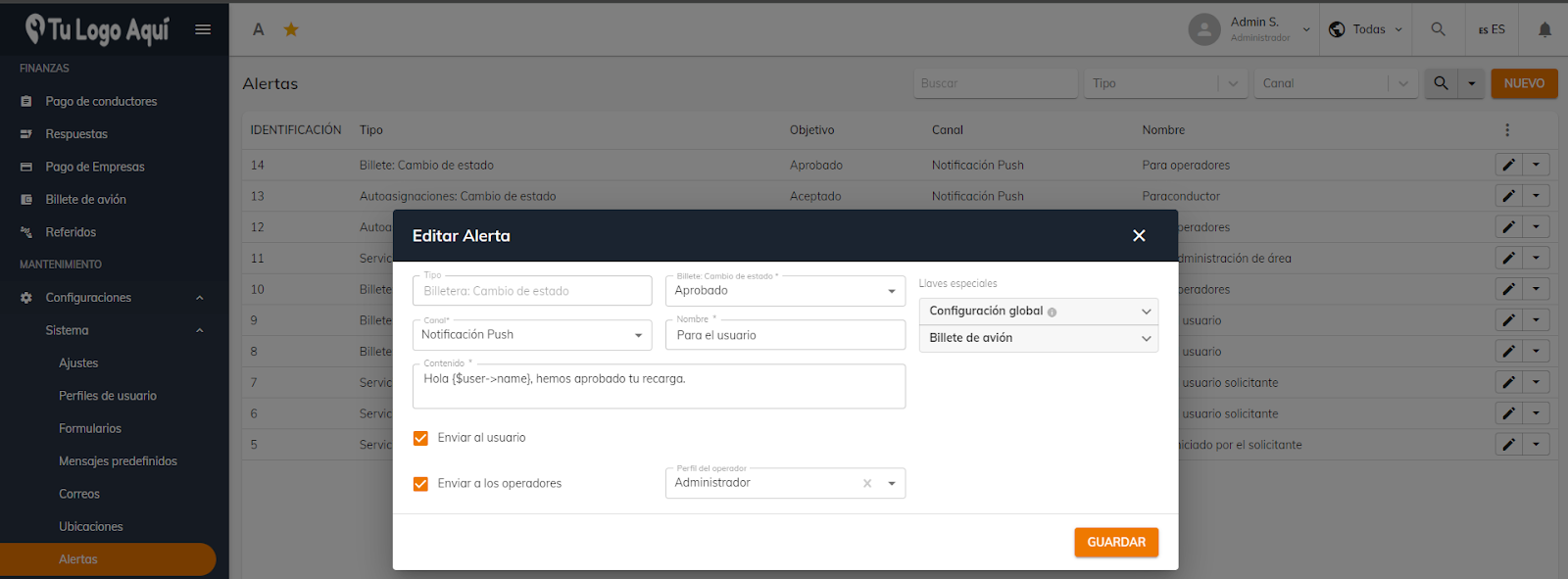The width and height of the screenshot is (1568, 579).
Task: Uncheck Enviar a los operadores checkbox
Action: click(x=420, y=484)
